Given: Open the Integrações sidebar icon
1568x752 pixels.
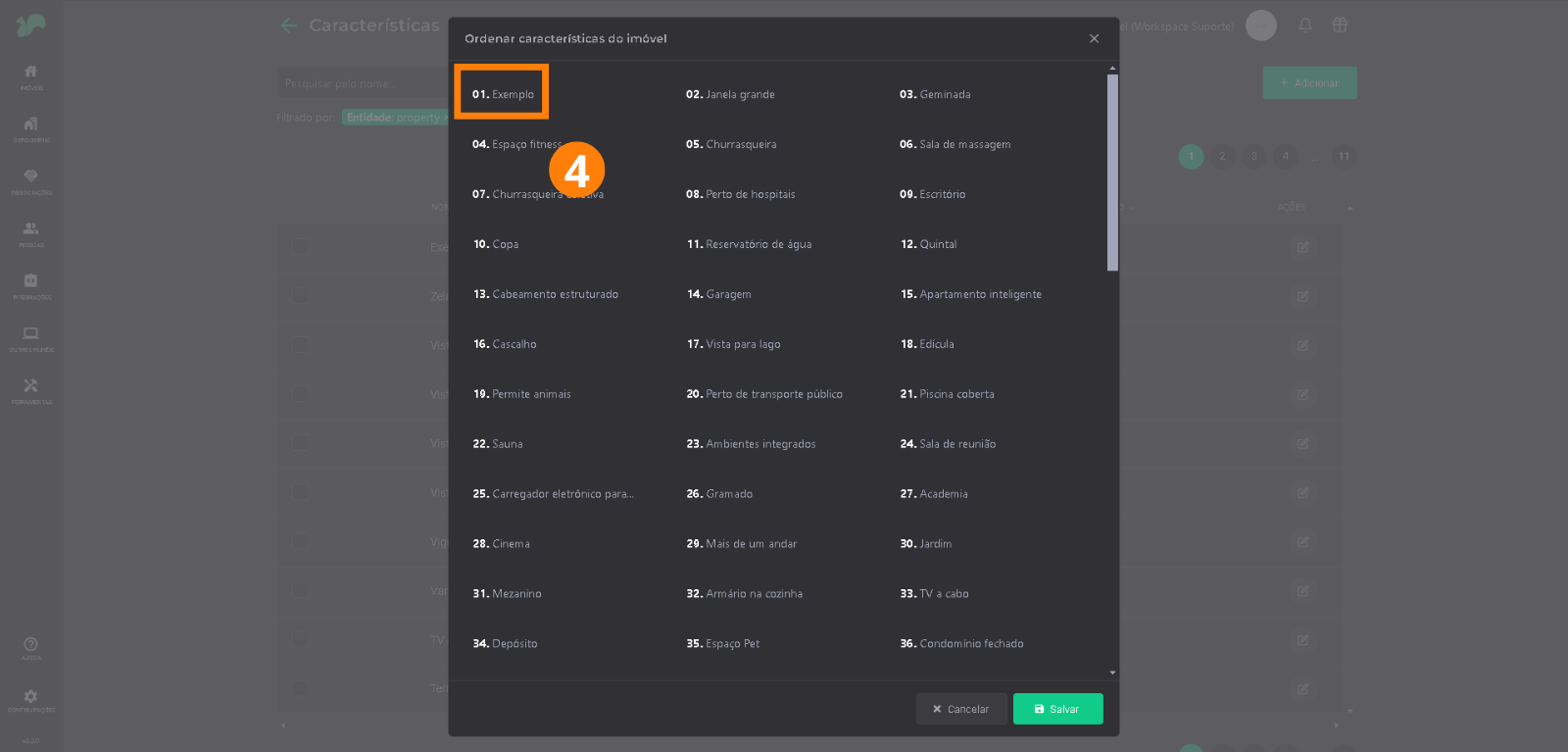Looking at the screenshot, I should pos(31,284).
